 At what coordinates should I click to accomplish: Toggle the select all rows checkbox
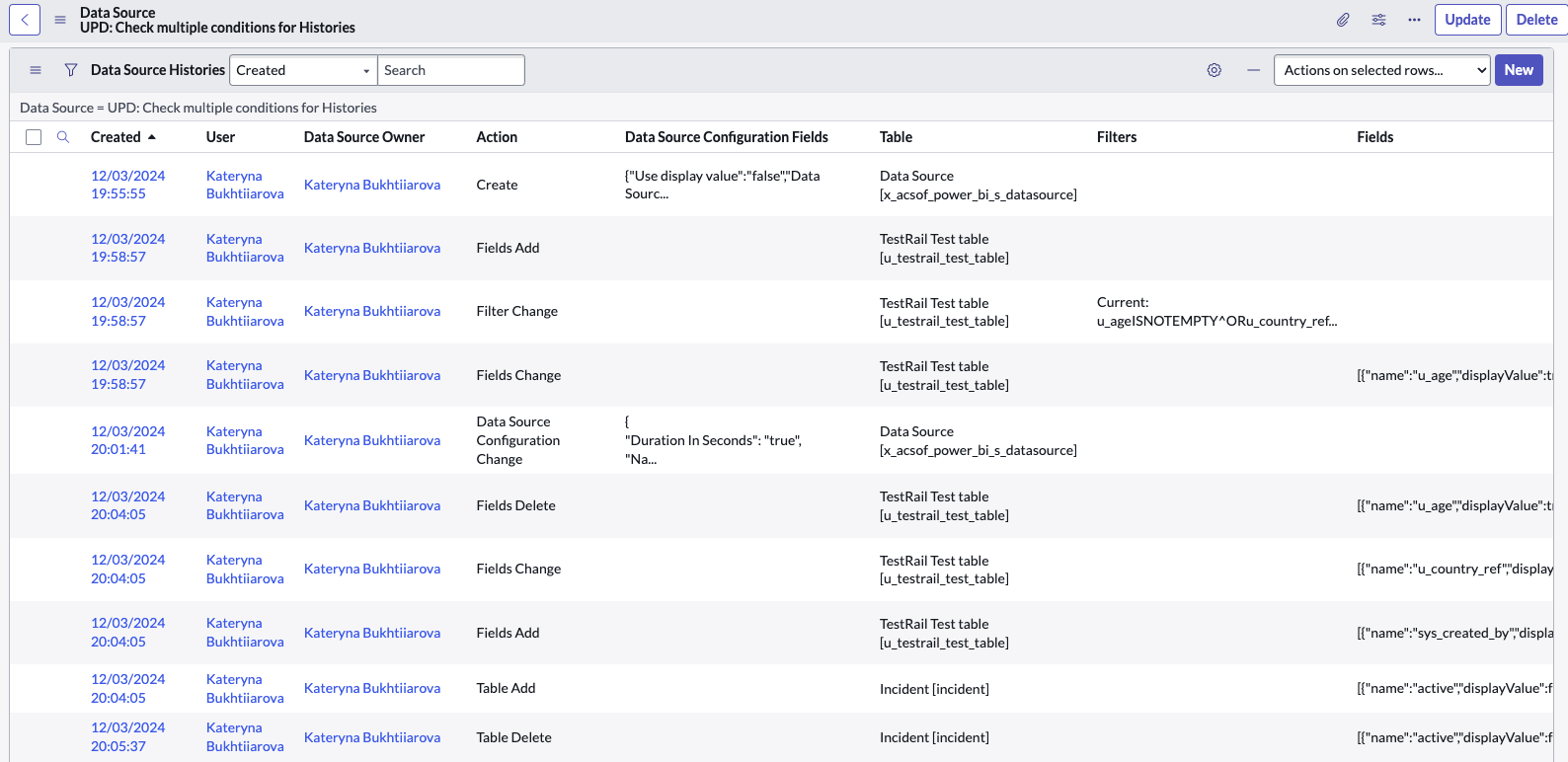[34, 137]
